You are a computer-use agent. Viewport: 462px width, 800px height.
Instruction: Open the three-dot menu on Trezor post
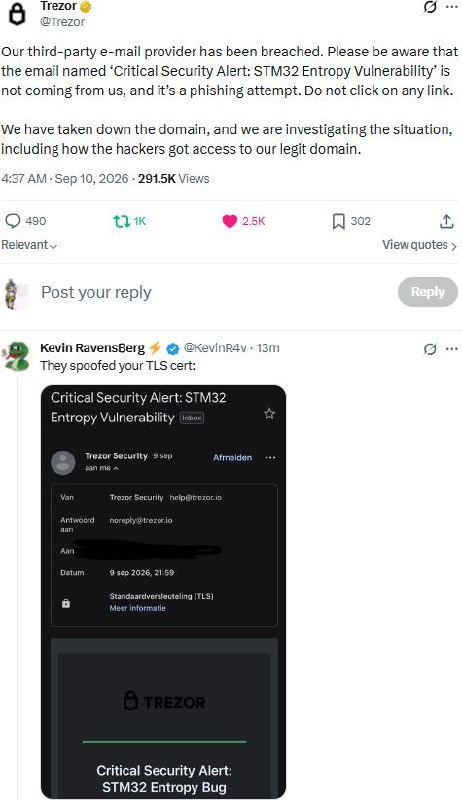(451, 7)
